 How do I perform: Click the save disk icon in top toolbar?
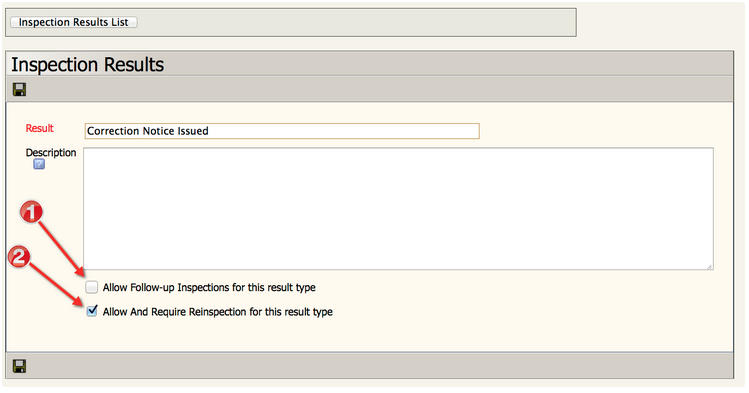[19, 89]
